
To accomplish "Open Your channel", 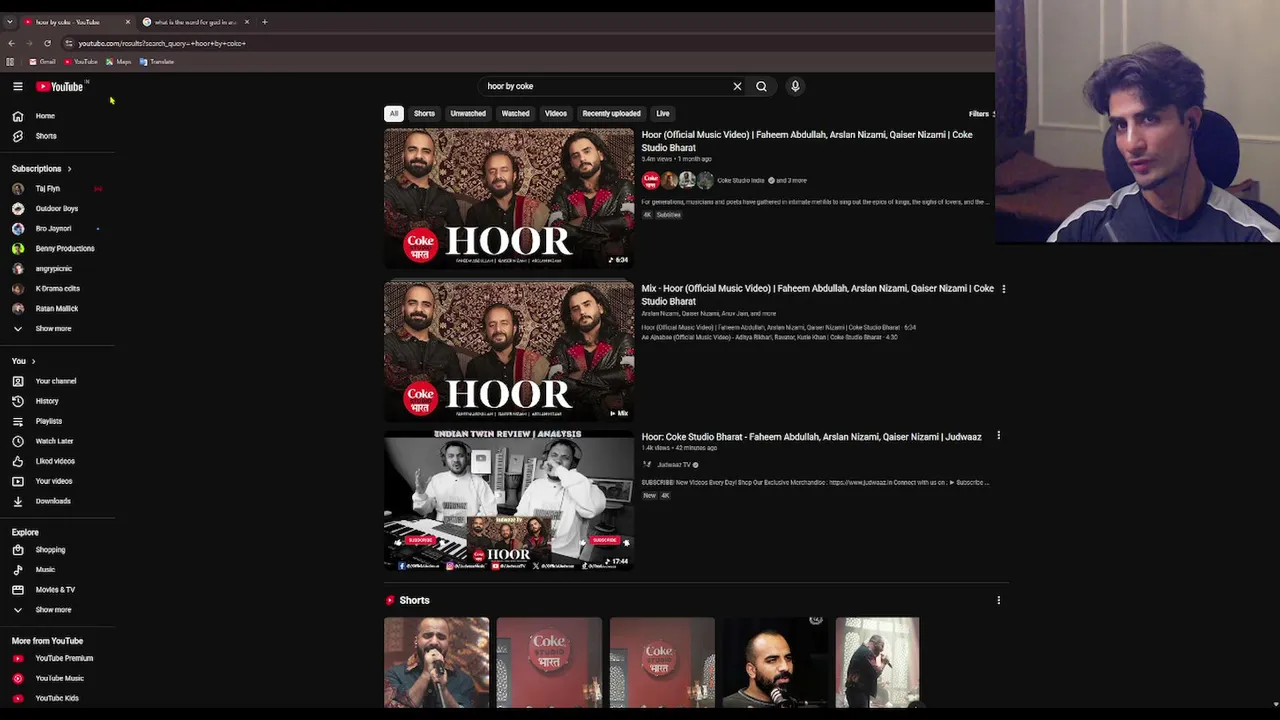I will coord(57,381).
